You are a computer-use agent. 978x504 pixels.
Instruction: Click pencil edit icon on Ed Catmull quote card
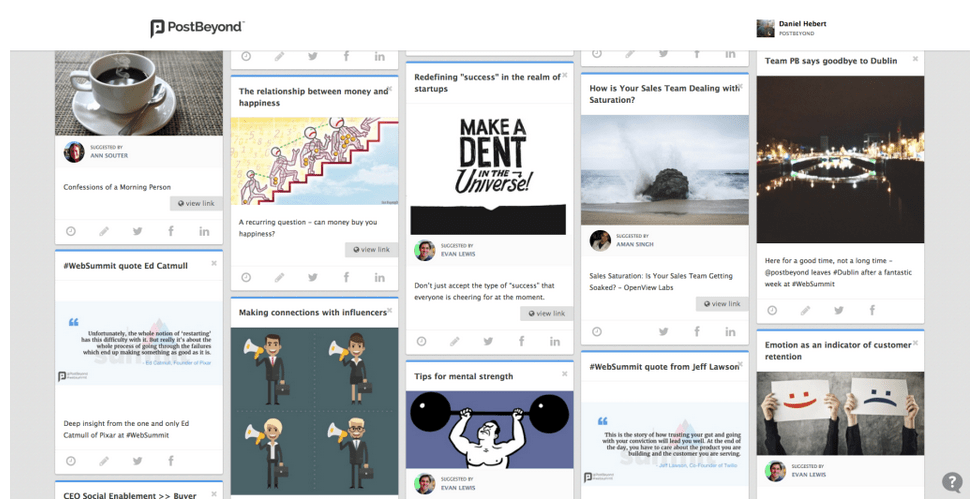tap(104, 461)
